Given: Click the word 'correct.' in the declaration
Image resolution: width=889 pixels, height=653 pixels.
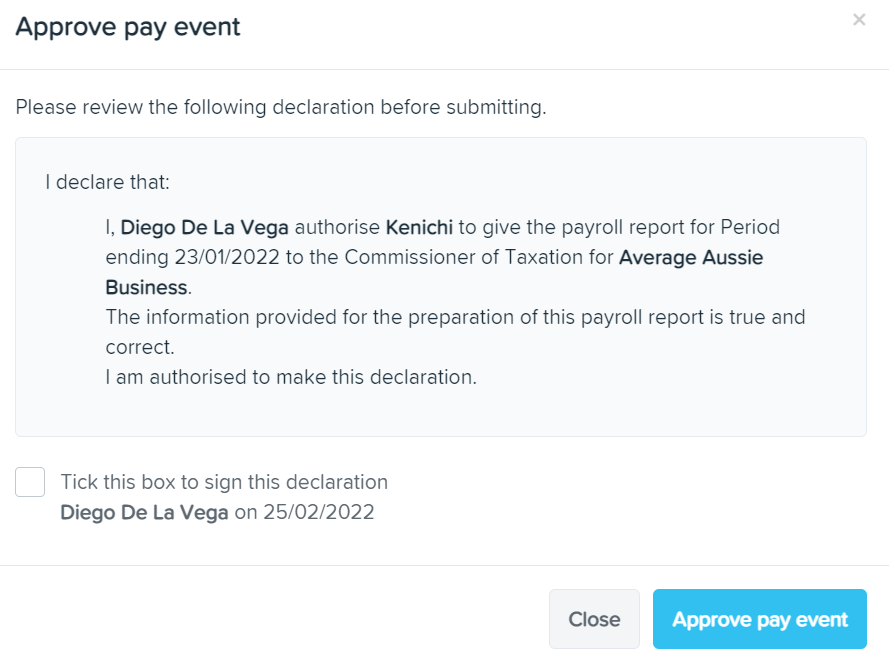Looking at the screenshot, I should click(140, 347).
